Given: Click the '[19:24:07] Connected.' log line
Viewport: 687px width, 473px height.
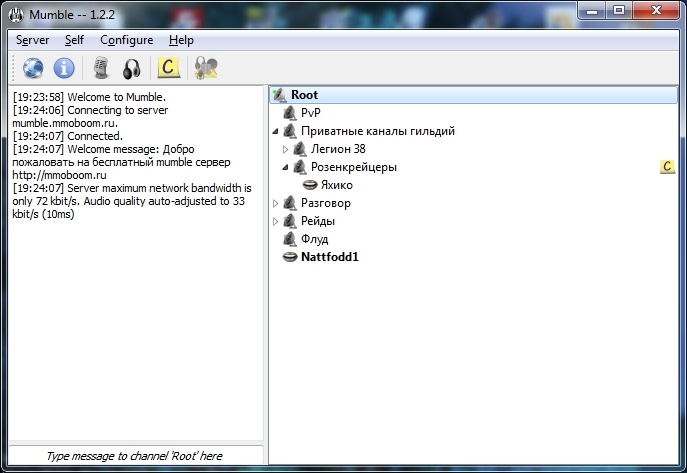Looking at the screenshot, I should [x=67, y=136].
